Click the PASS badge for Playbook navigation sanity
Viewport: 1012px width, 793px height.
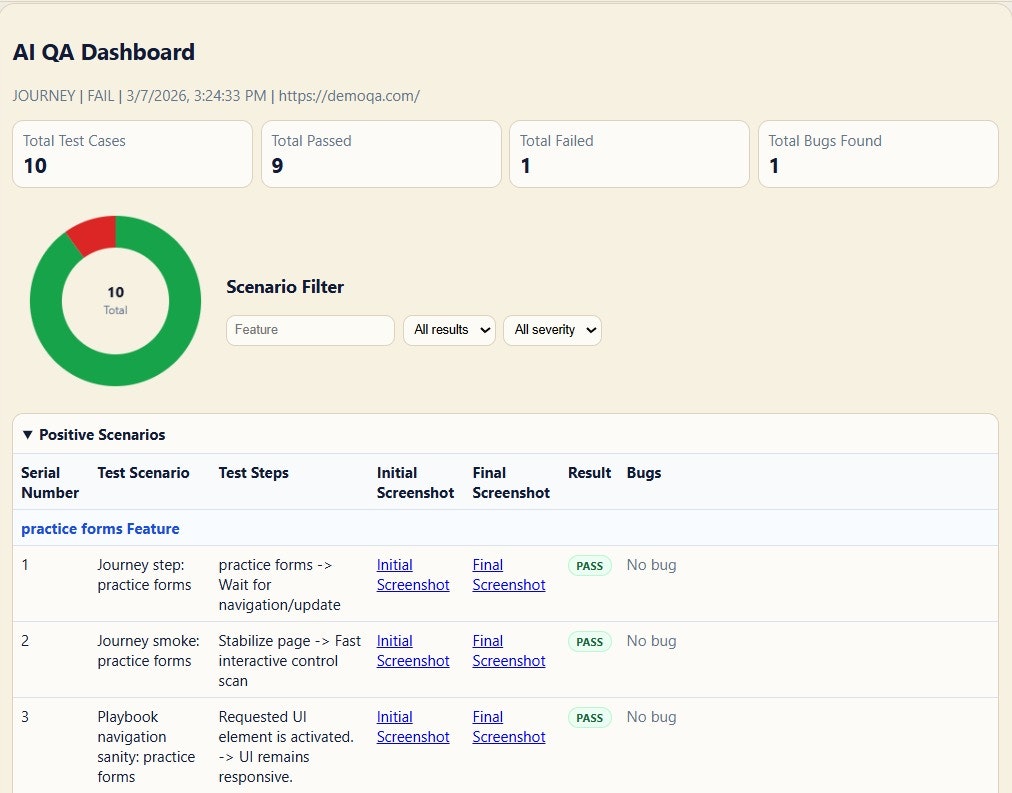click(x=589, y=717)
